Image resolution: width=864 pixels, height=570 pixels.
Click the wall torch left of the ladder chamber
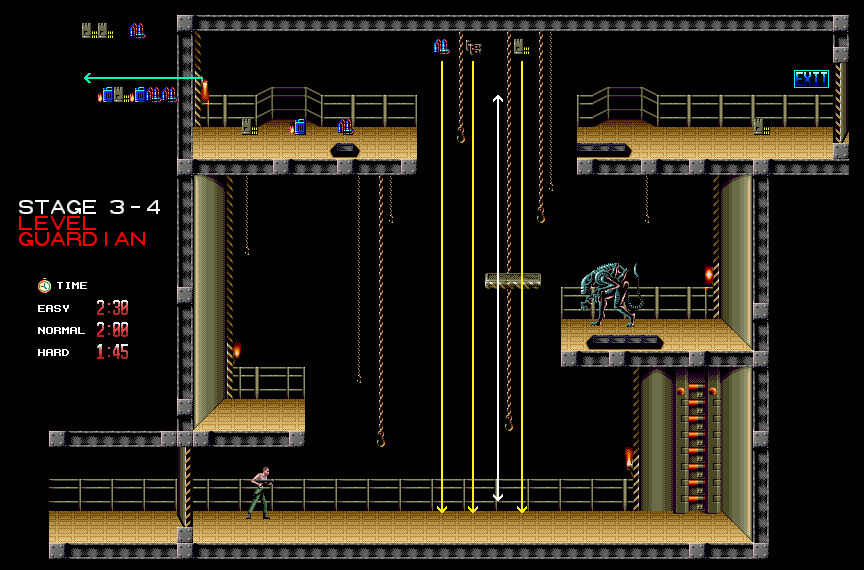coord(629,459)
